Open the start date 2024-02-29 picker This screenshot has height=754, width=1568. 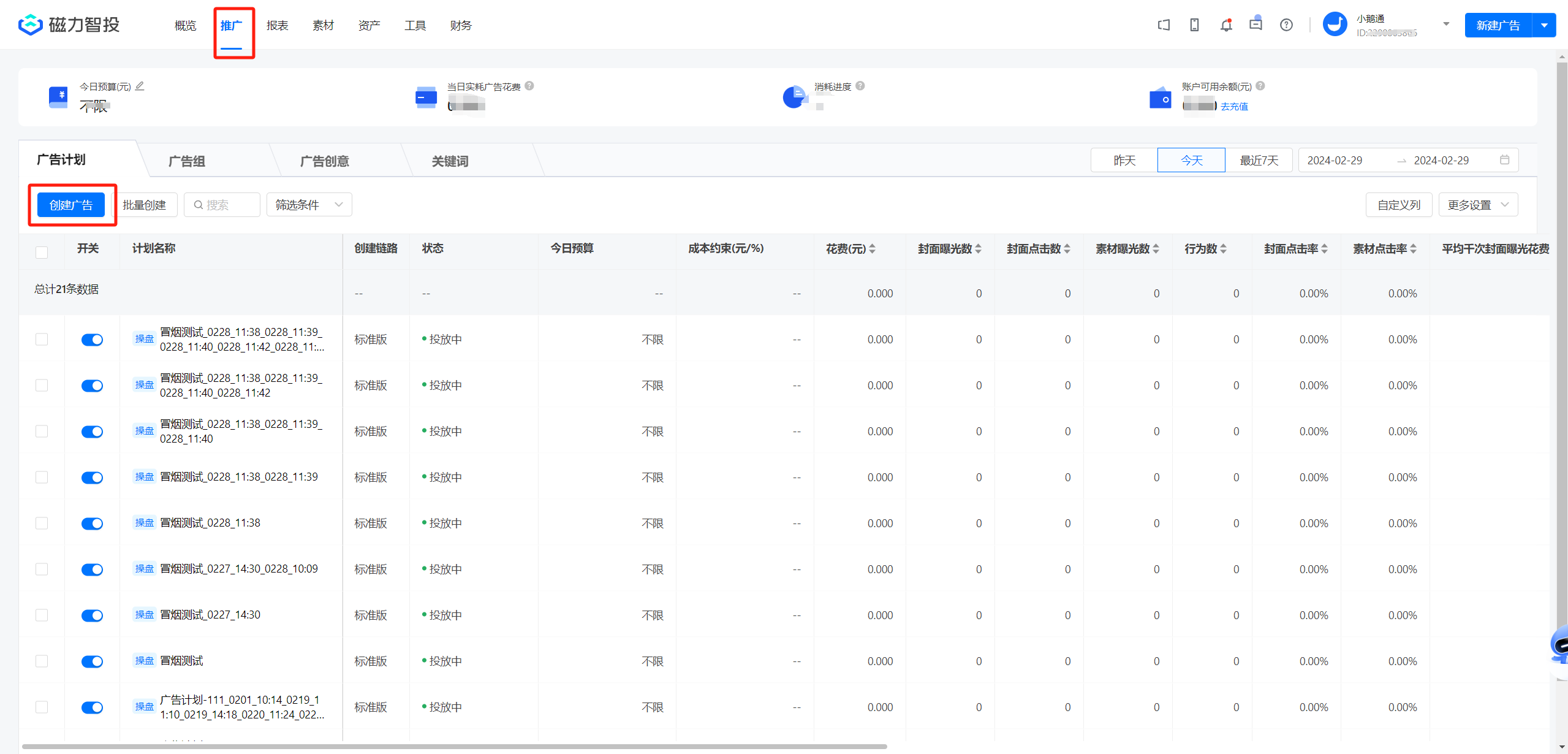pyautogui.click(x=1335, y=160)
